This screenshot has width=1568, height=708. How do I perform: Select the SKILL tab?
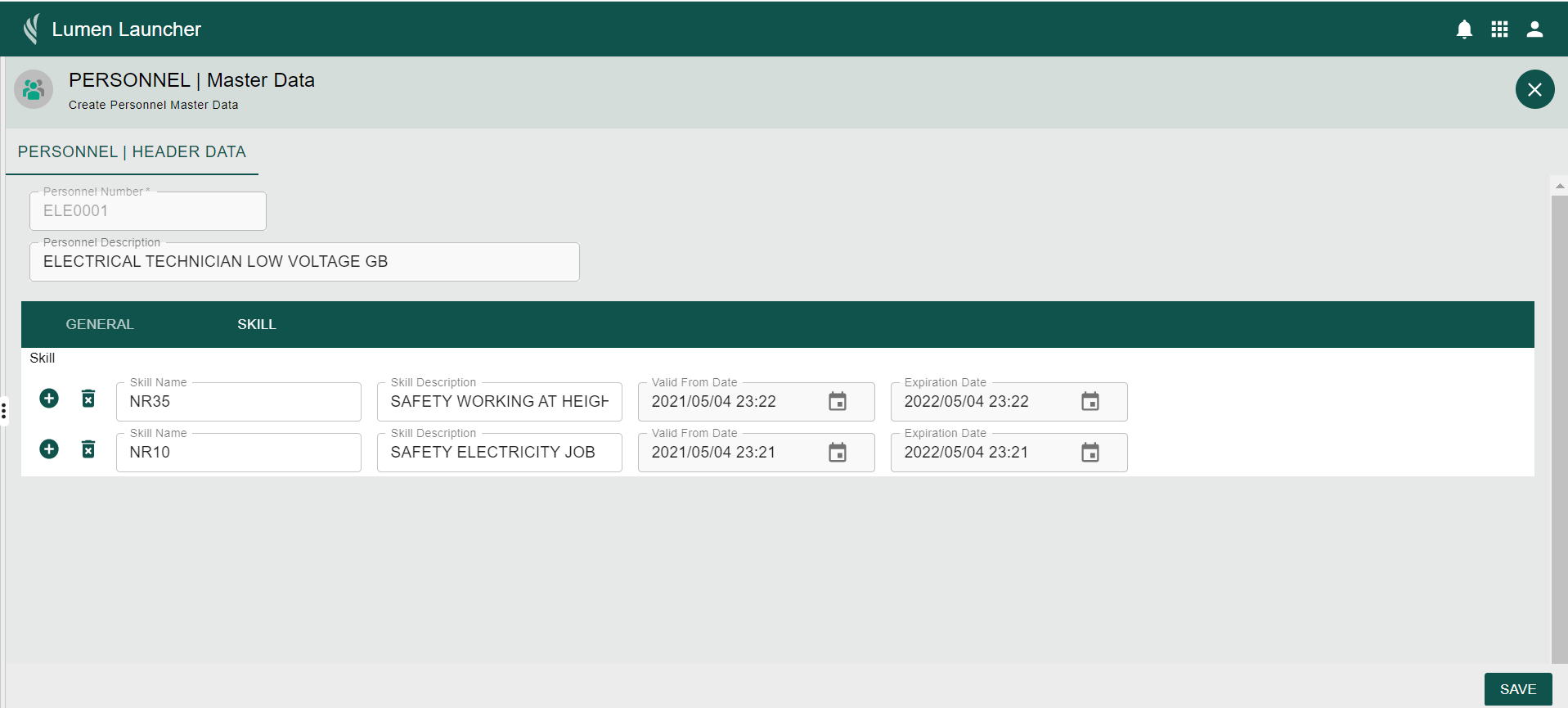257,325
